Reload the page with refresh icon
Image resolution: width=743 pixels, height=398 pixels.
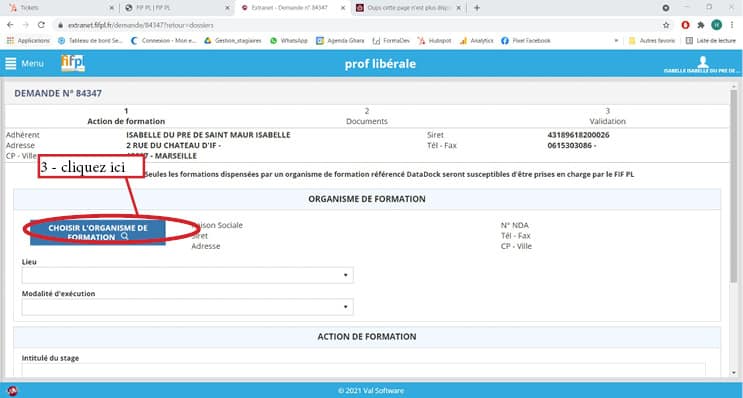coord(41,25)
